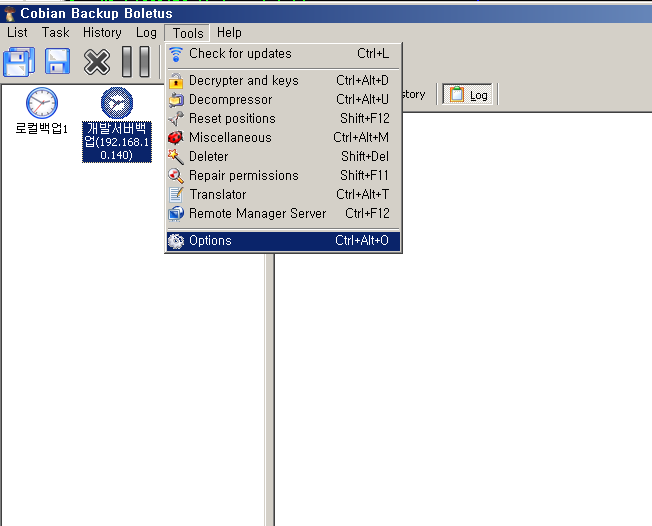Click the Translator notepad icon
The width and height of the screenshot is (652, 526).
tap(176, 195)
